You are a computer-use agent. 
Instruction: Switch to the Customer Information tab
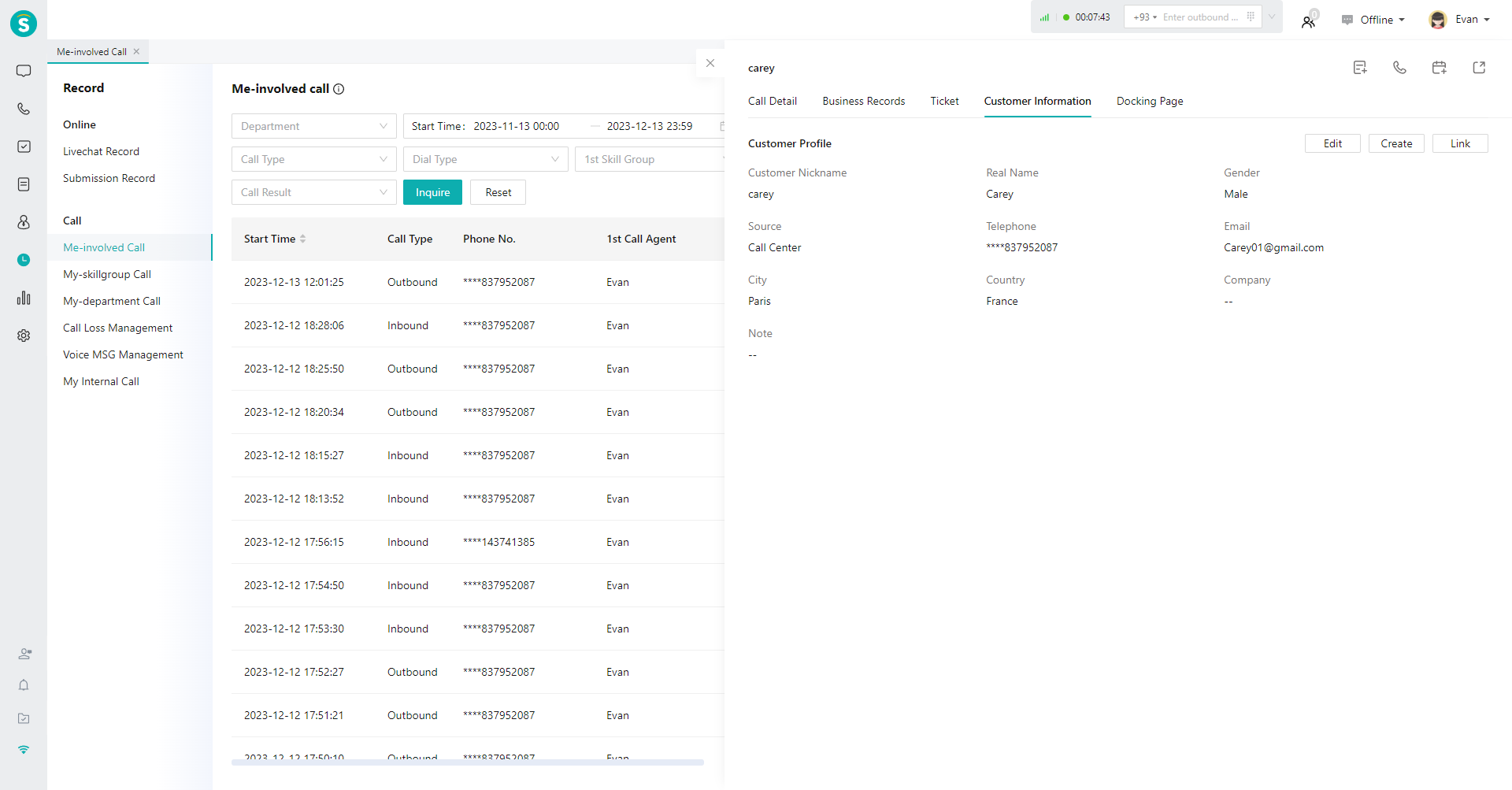click(x=1037, y=101)
